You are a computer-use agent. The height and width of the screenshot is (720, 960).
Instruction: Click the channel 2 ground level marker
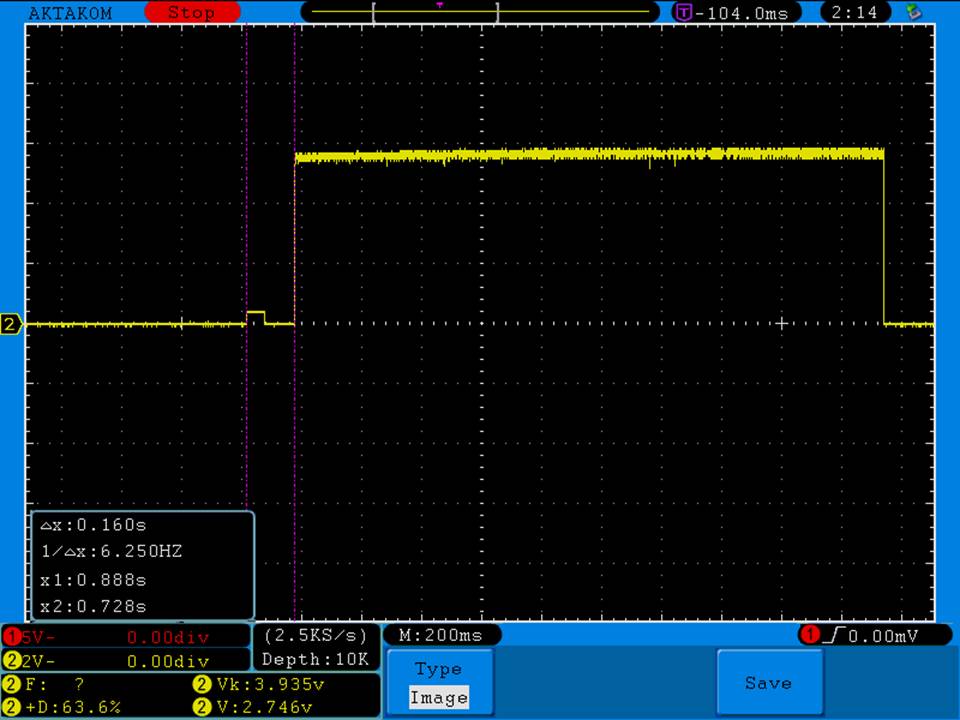click(x=11, y=324)
